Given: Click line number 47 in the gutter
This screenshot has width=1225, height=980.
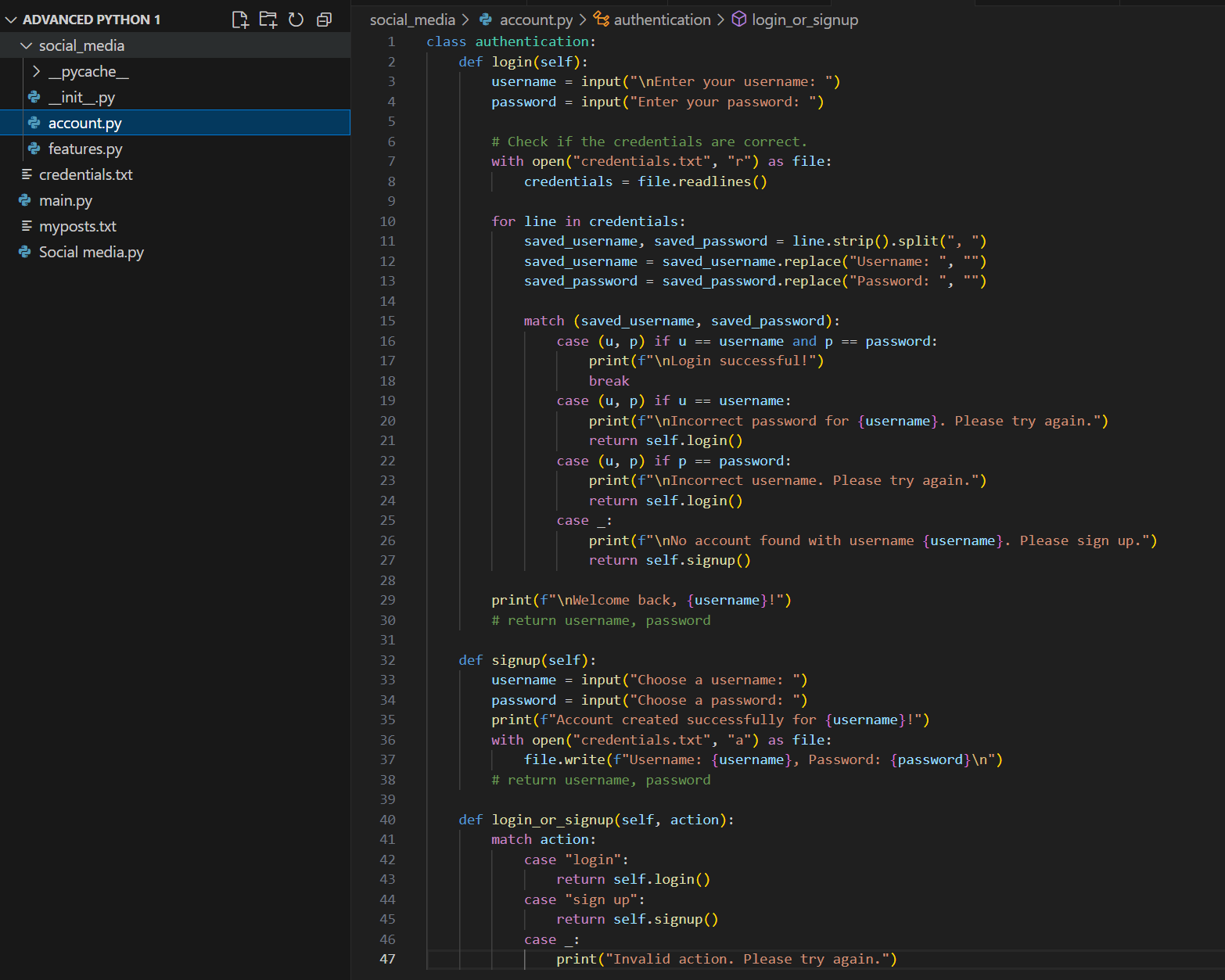Looking at the screenshot, I should point(387,959).
